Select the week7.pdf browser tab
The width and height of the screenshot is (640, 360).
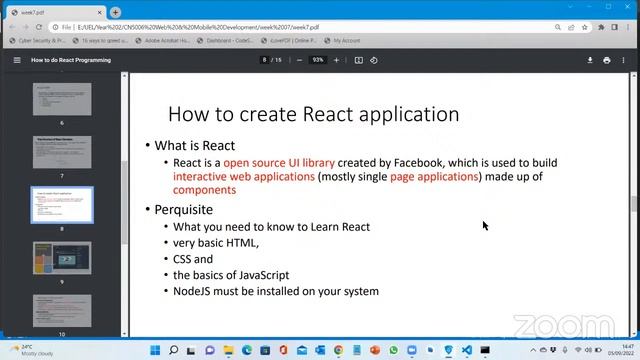tap(56, 13)
